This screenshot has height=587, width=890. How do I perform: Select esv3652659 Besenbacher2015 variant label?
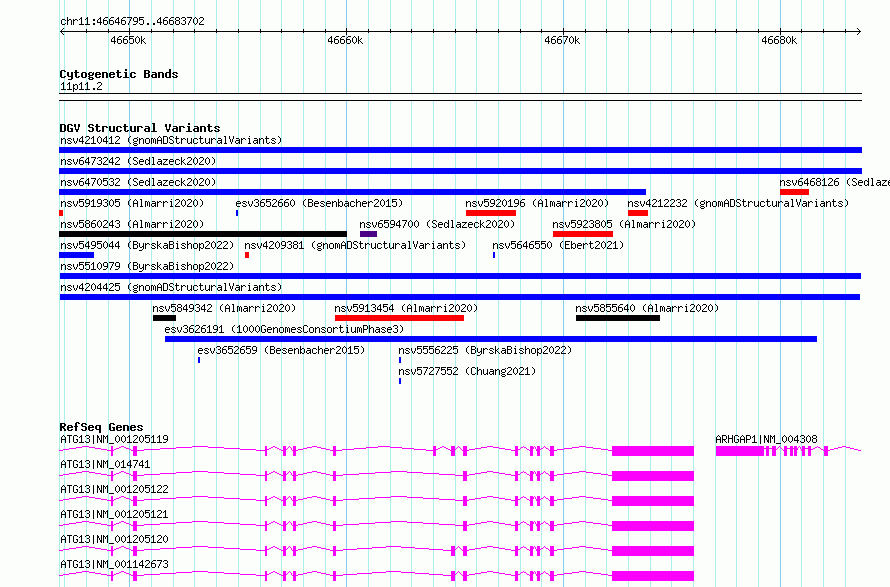[281, 350]
